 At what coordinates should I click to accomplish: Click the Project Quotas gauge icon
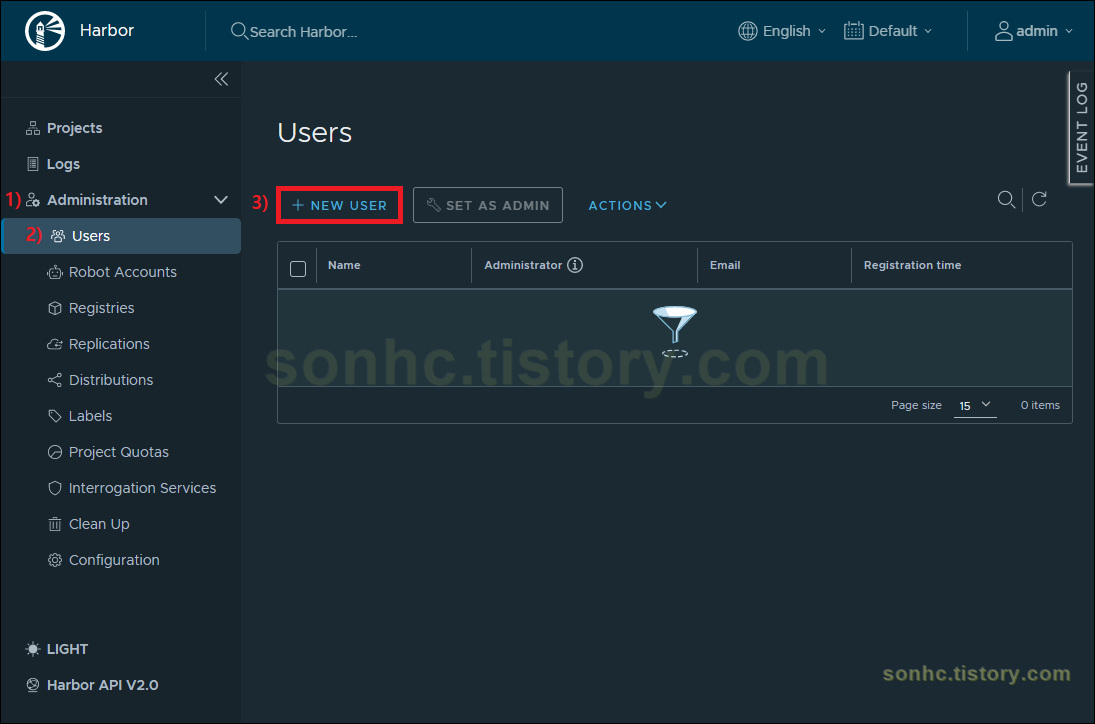click(54, 452)
